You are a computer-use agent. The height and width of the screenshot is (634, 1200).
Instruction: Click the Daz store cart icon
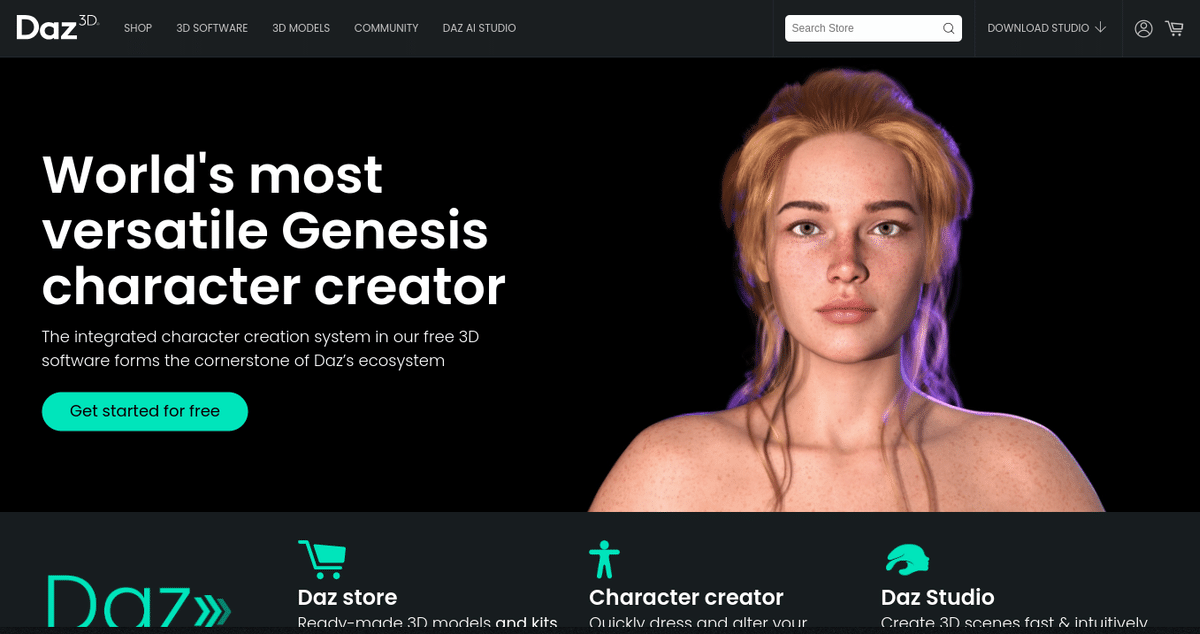pyautogui.click(x=321, y=560)
